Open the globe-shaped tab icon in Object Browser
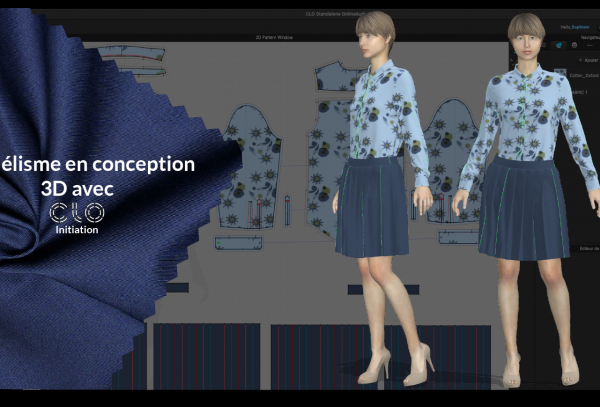The image size is (600, 407). [x=574, y=45]
